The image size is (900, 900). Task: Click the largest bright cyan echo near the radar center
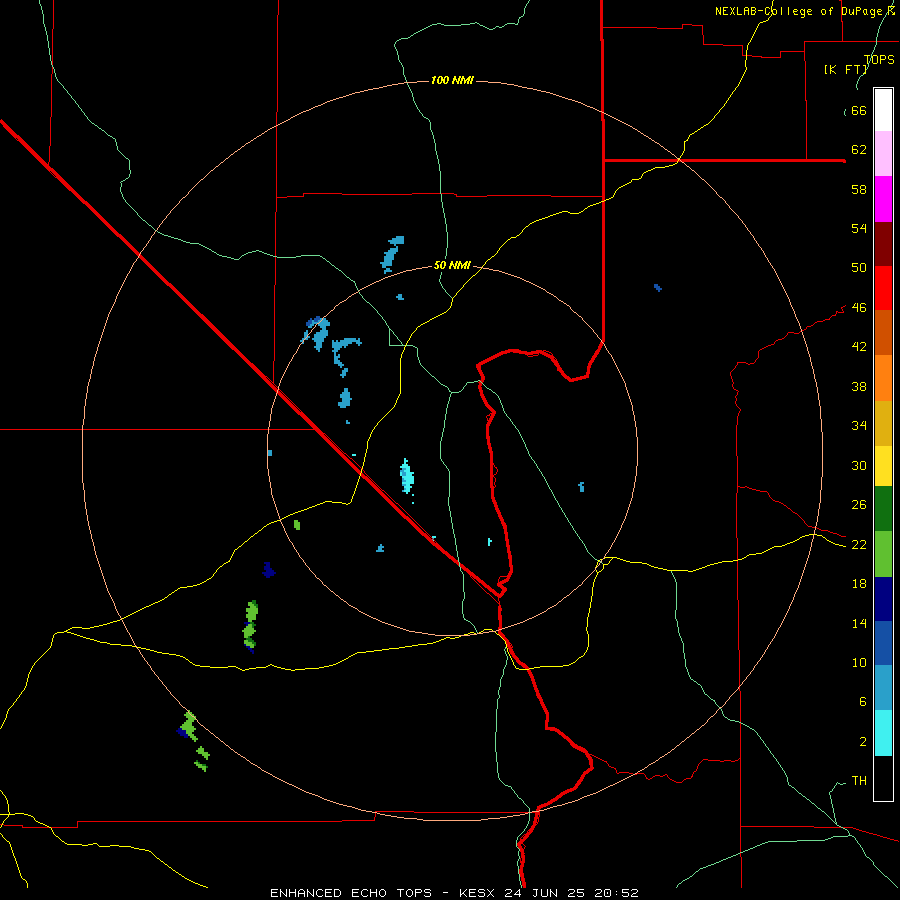click(x=407, y=476)
